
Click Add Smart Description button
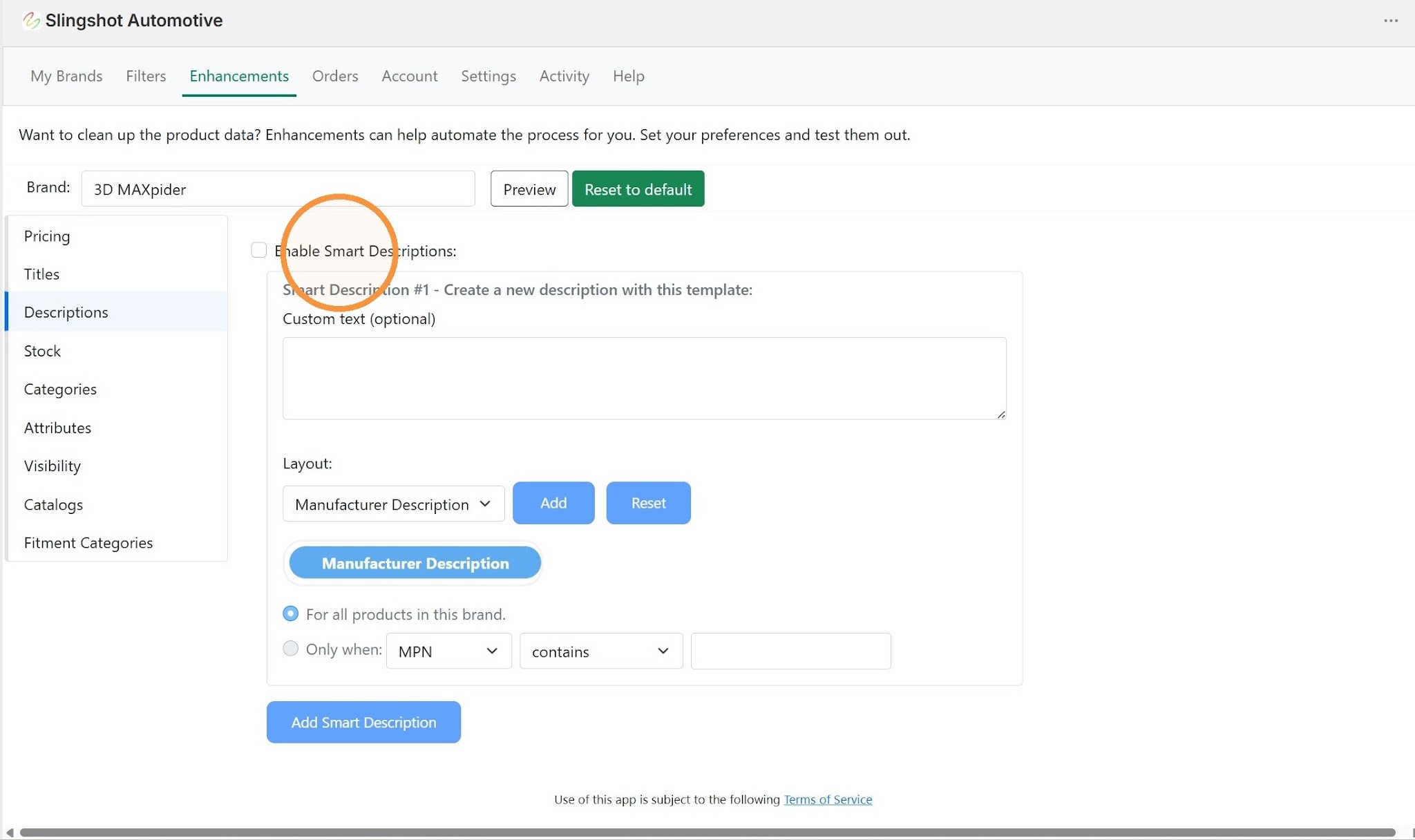pyautogui.click(x=363, y=722)
